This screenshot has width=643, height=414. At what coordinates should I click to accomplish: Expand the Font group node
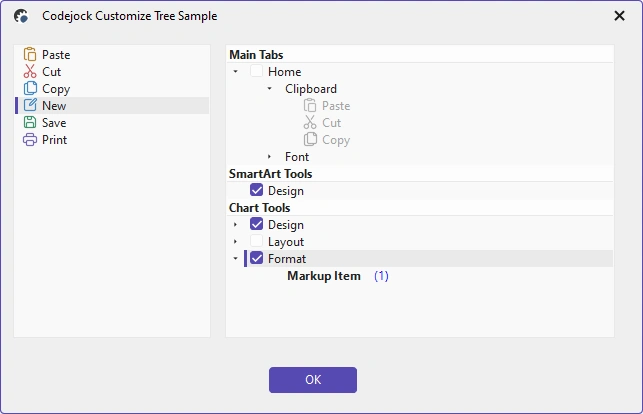tap(269, 157)
